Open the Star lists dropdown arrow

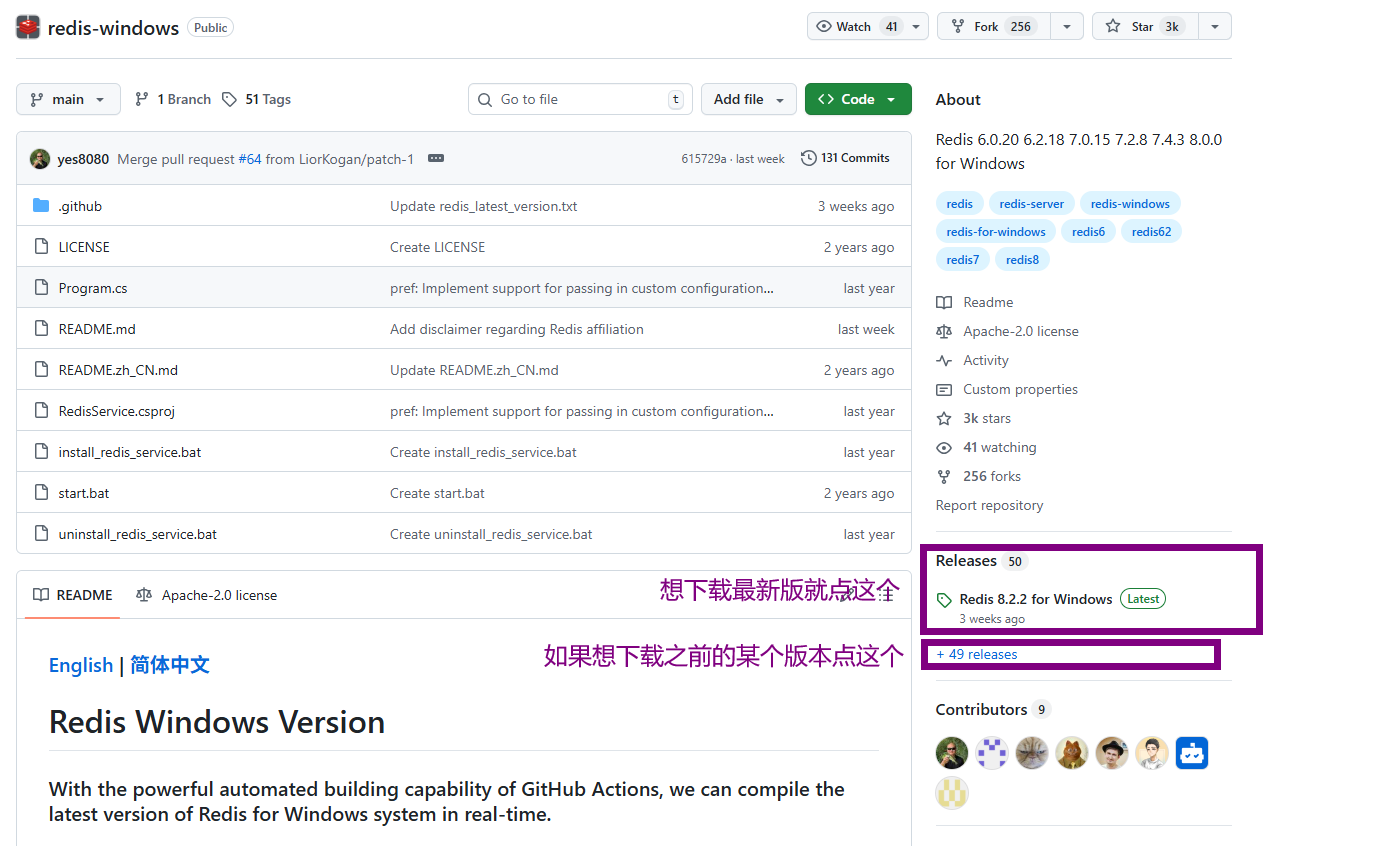(1215, 26)
